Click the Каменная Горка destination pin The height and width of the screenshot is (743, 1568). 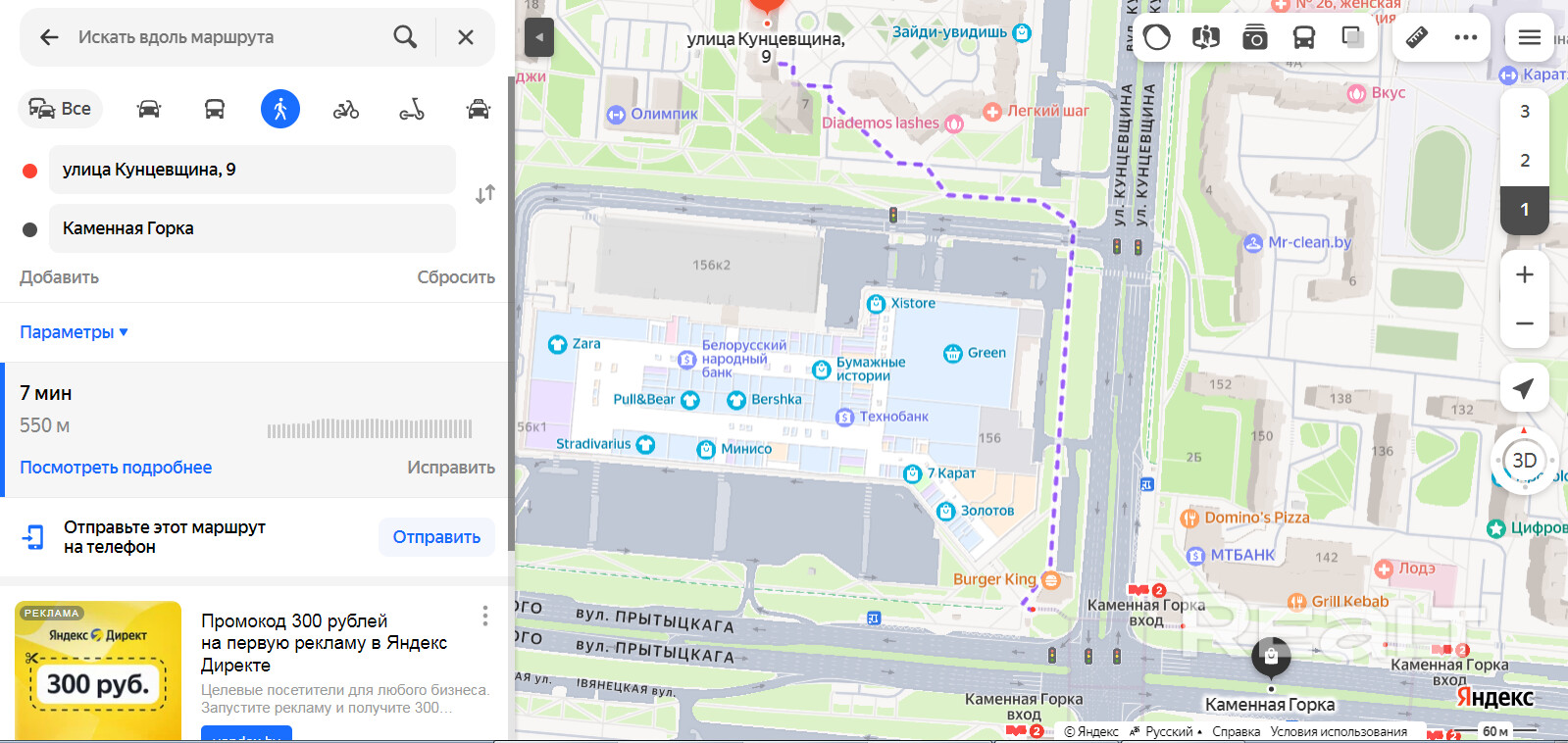click(x=1271, y=656)
